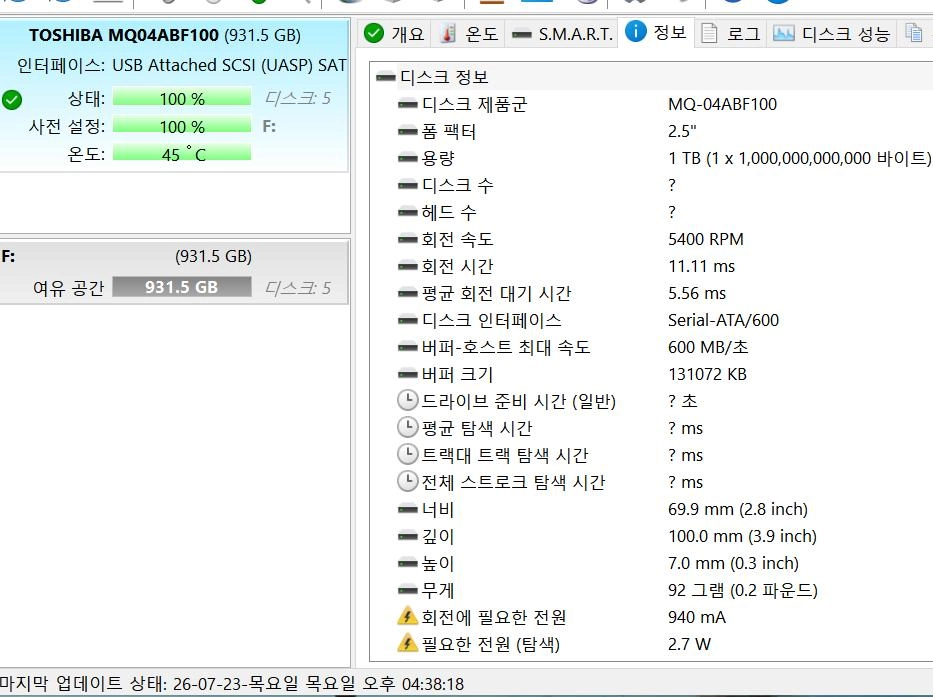
Task: Click the 사전 설정 100 % bar
Action: [x=181, y=126]
